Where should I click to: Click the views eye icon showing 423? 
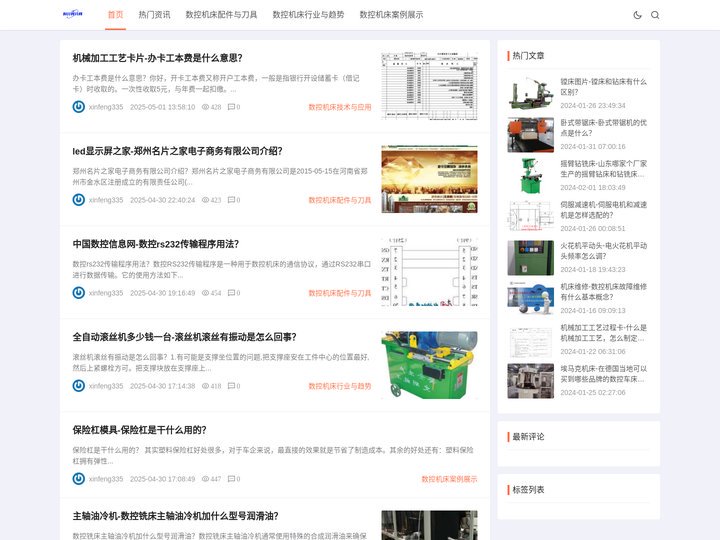(x=205, y=200)
